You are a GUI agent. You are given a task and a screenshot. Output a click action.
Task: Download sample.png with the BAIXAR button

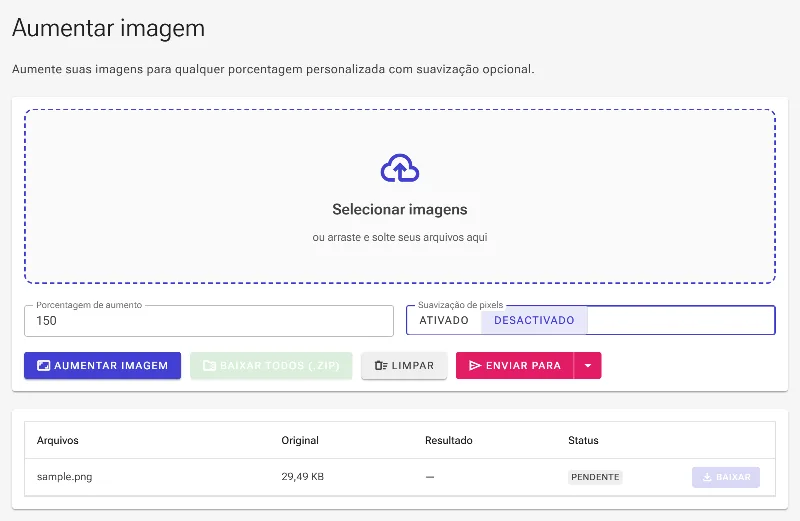pos(726,477)
